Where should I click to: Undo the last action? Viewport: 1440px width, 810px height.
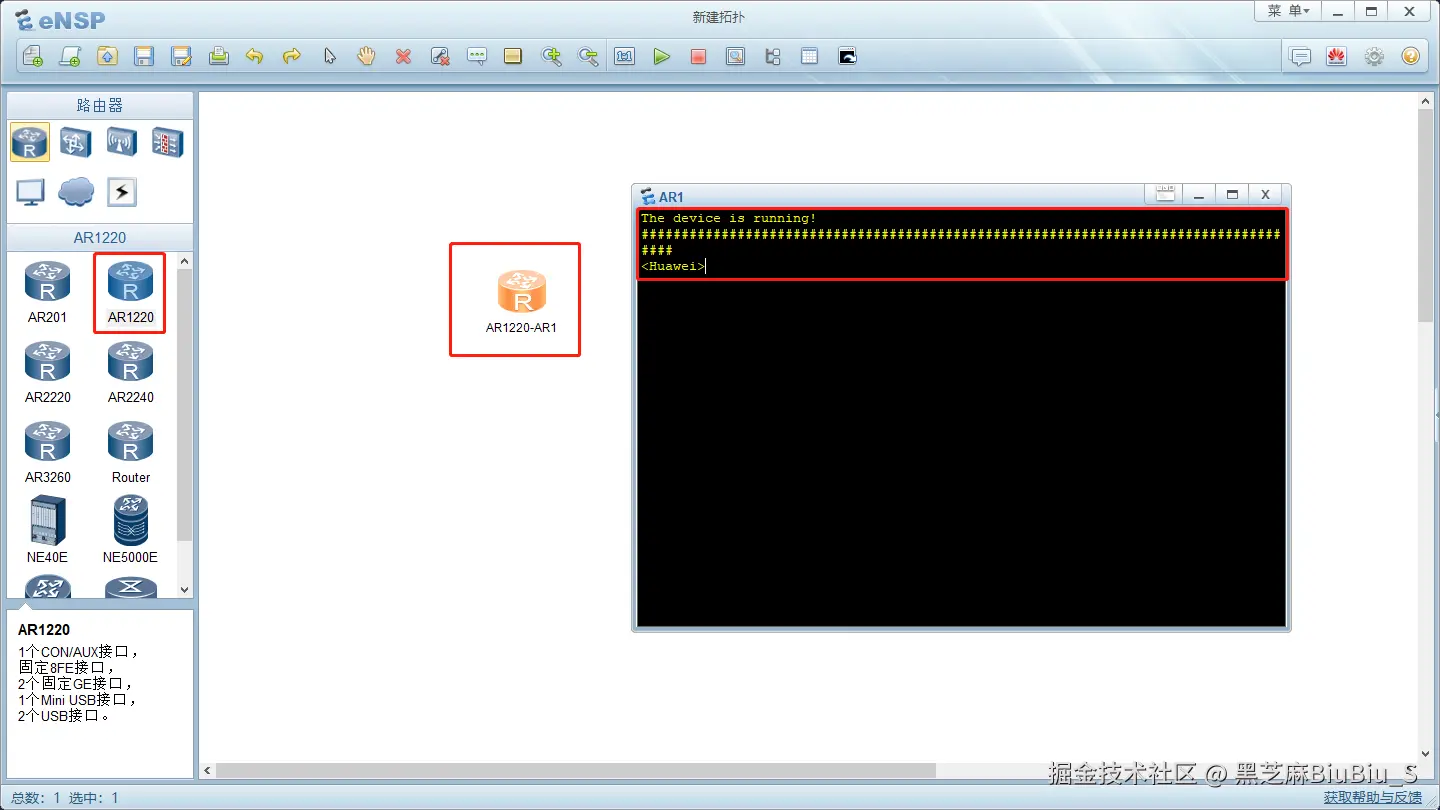(x=255, y=57)
